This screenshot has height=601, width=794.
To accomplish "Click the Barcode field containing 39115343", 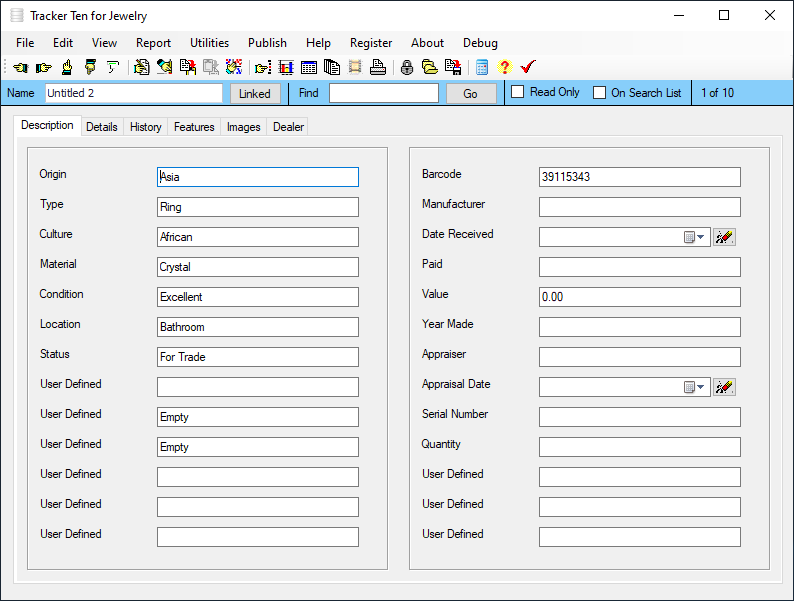I will [640, 177].
